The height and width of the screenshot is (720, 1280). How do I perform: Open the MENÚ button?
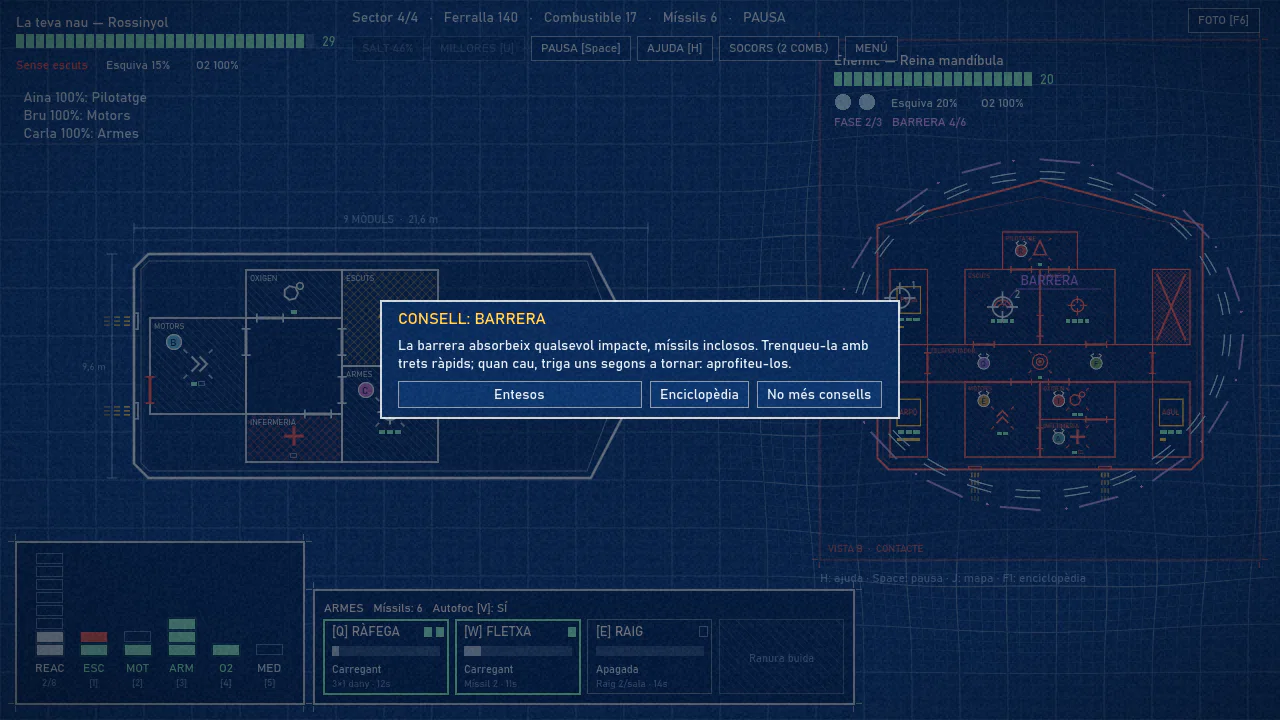[x=871, y=48]
